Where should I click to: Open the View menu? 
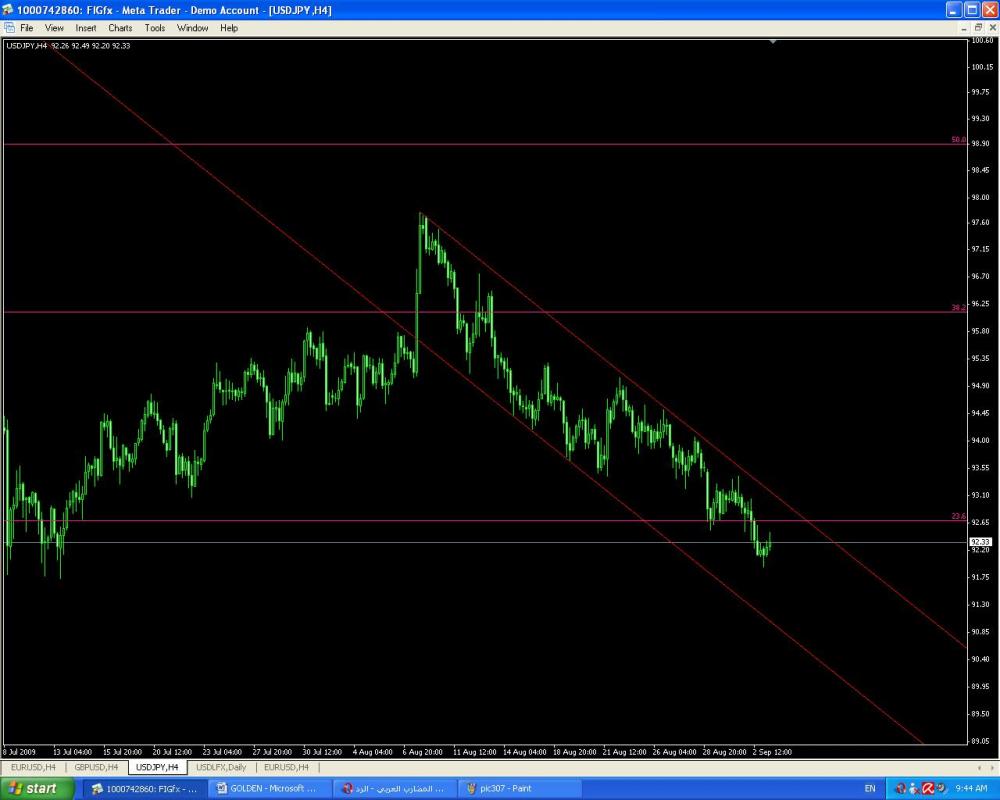tap(54, 28)
